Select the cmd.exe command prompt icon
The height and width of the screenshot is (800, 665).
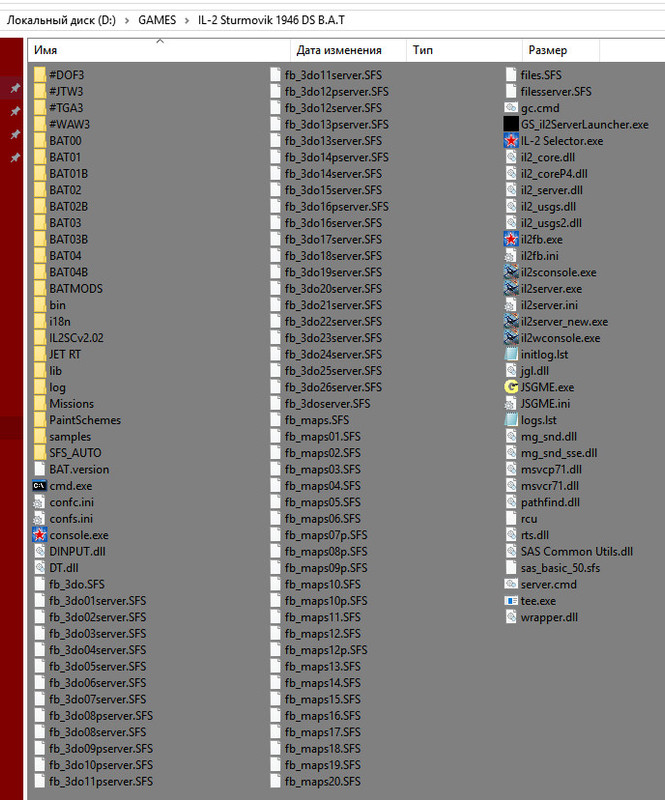(x=40, y=486)
